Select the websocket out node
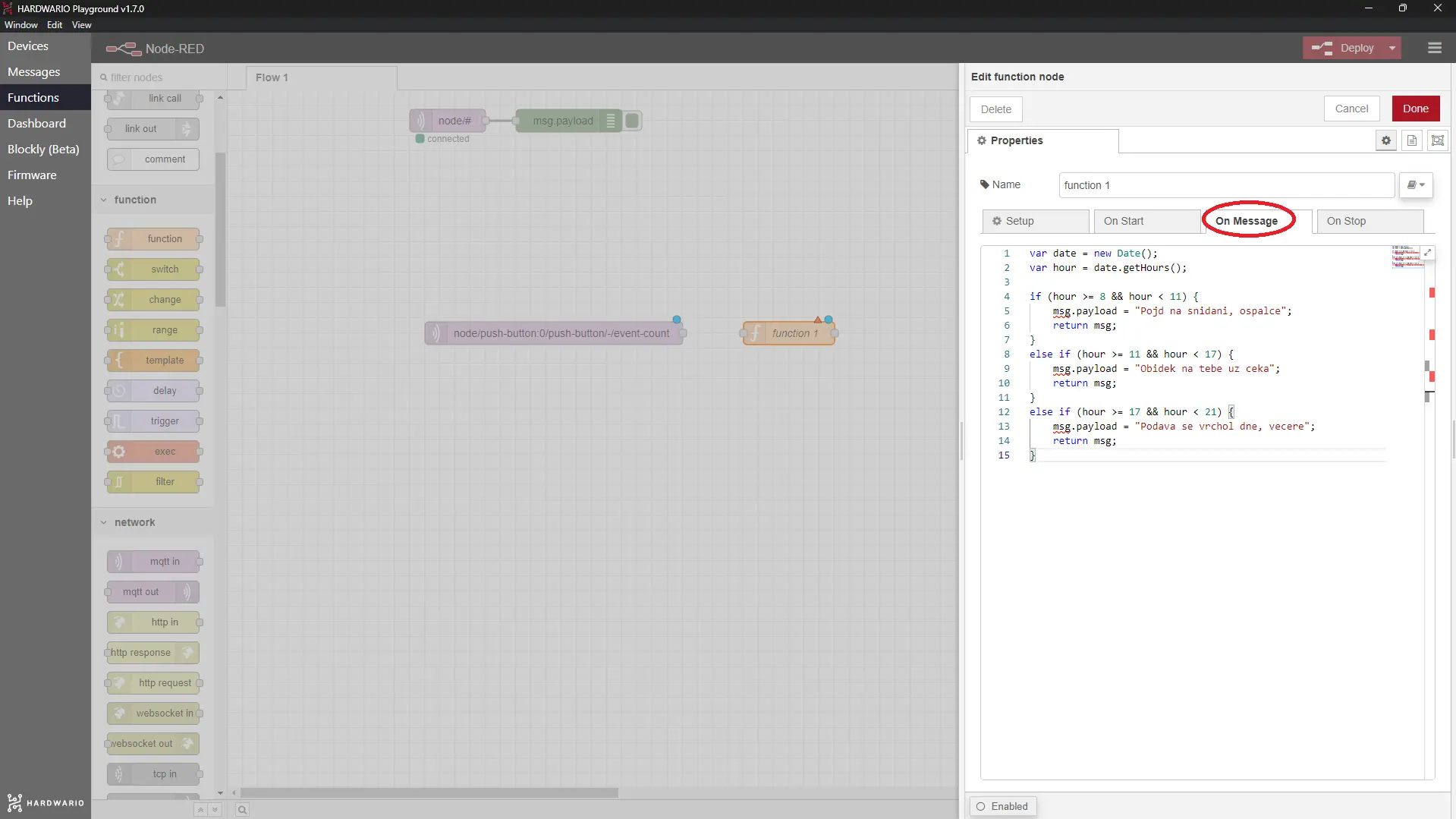 tap(153, 744)
